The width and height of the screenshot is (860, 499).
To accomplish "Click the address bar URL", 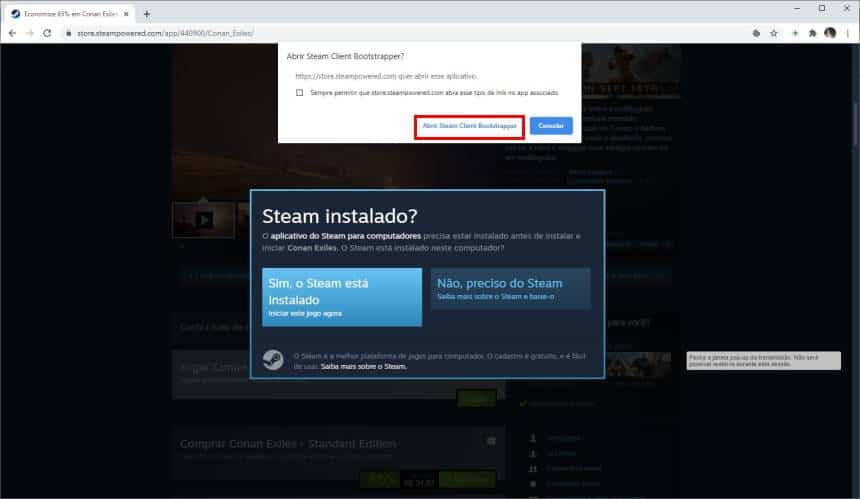I will (165, 33).
